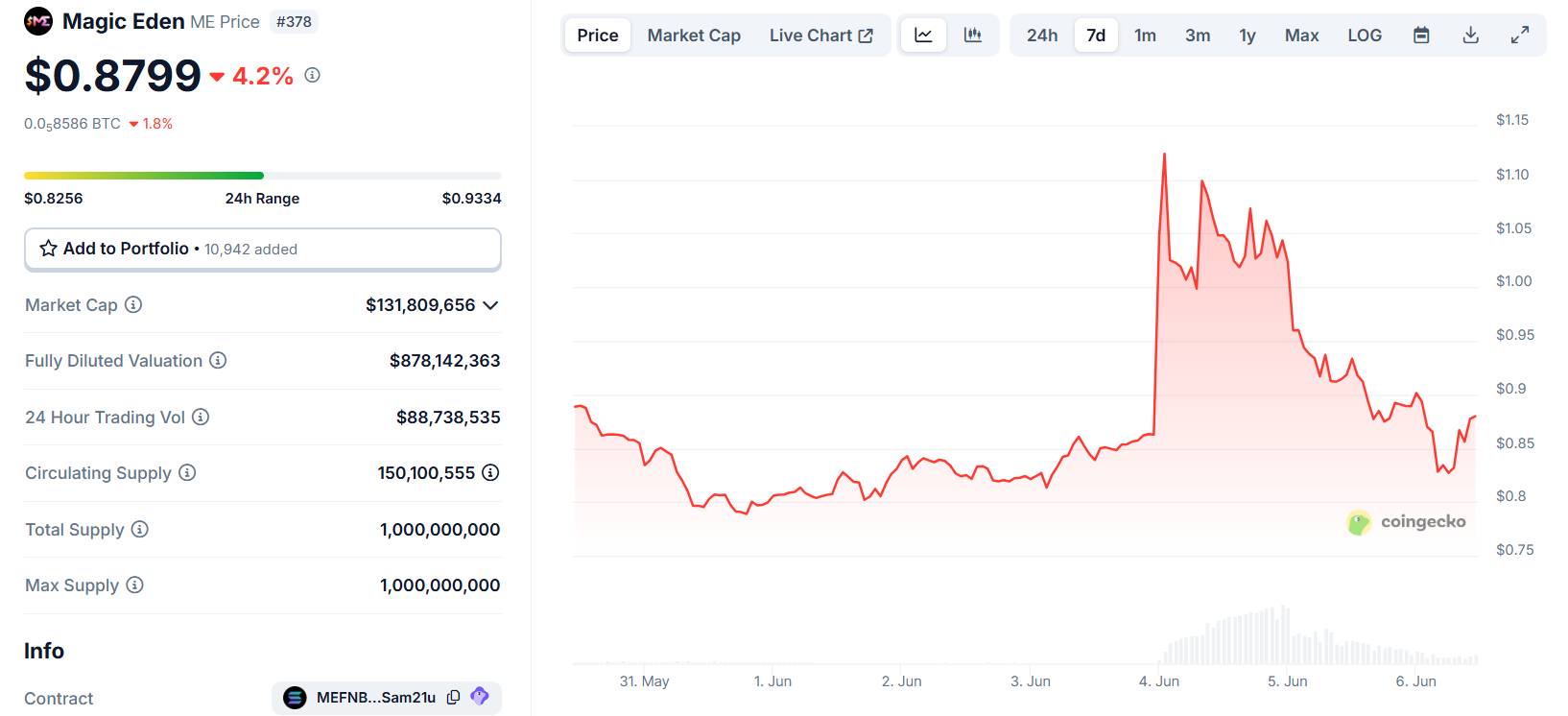Click the Market Cap info icon
The height and width of the screenshot is (716, 1568).
(x=133, y=304)
